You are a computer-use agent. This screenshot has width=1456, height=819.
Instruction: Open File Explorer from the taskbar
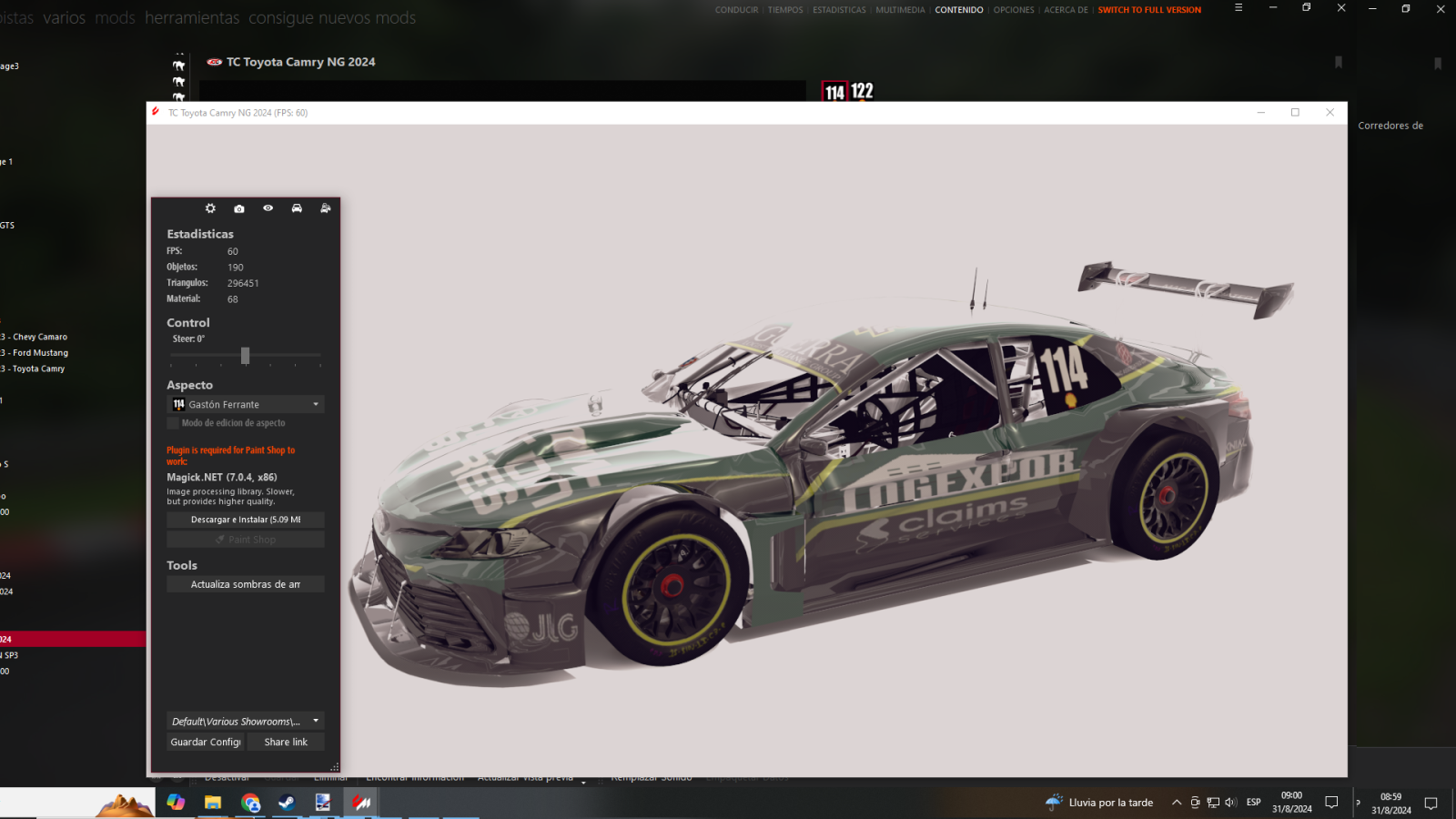point(213,802)
